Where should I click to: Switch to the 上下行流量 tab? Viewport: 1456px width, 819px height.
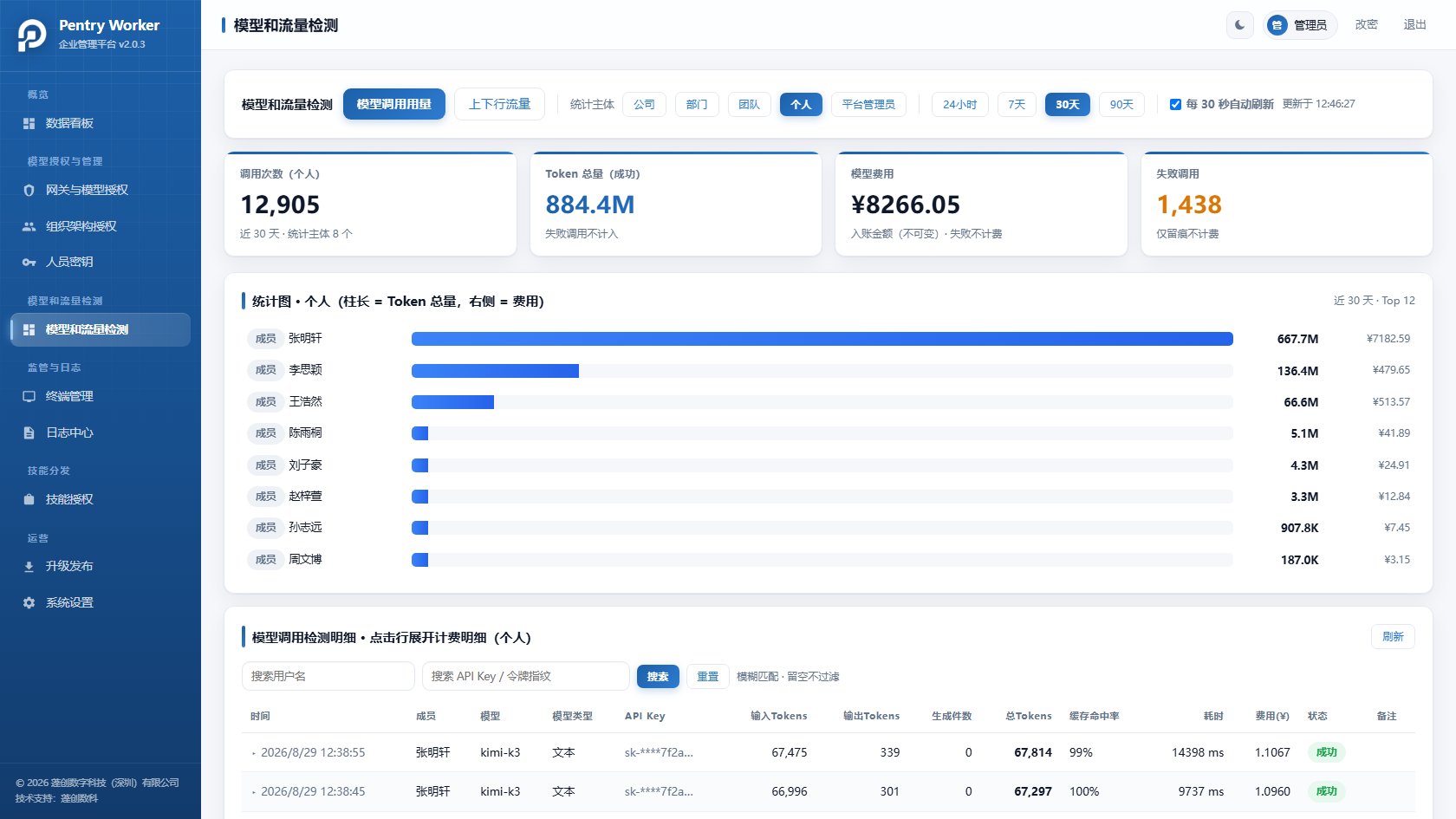pos(500,104)
